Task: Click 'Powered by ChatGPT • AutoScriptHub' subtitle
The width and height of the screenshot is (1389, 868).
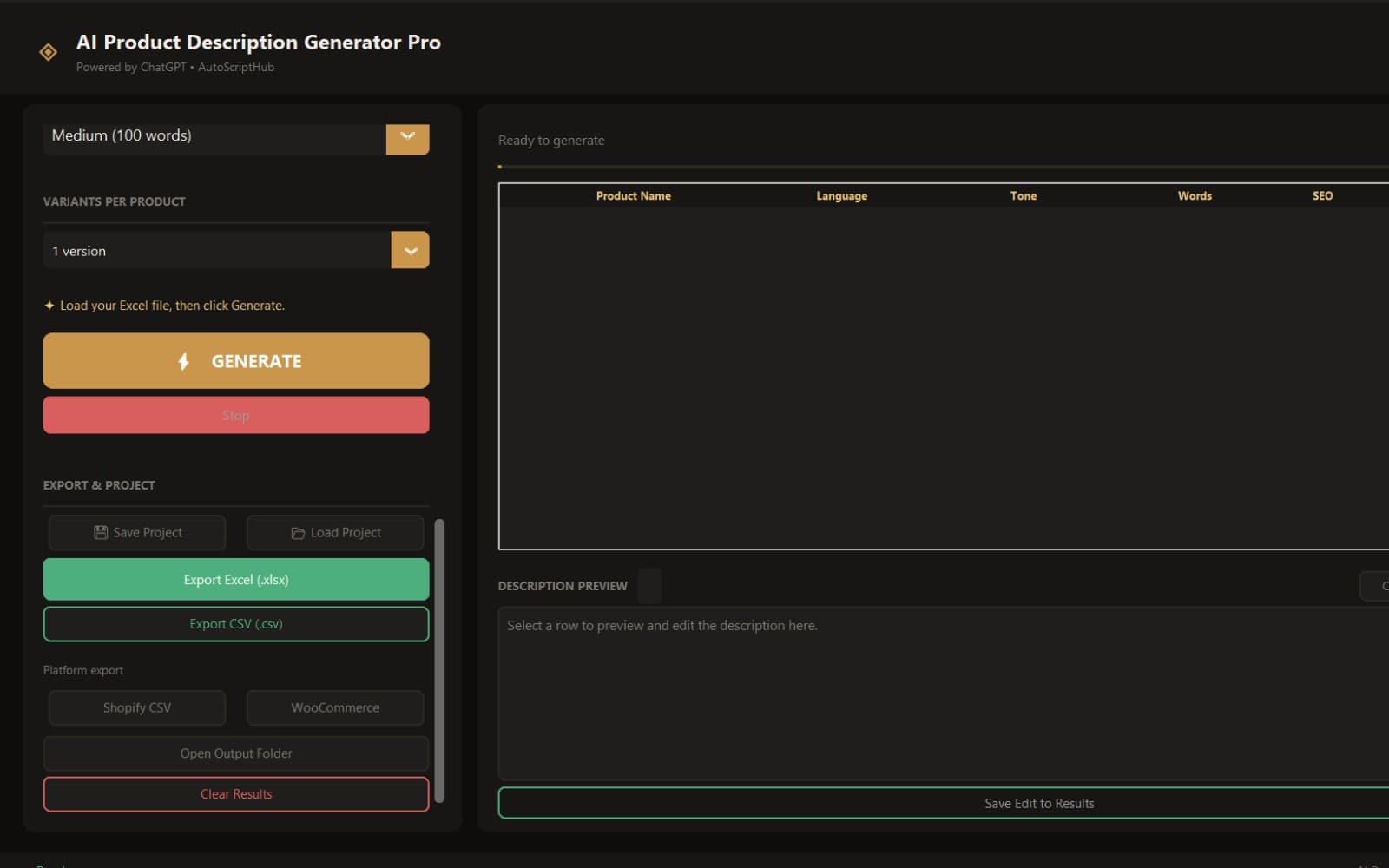Action: point(175,67)
